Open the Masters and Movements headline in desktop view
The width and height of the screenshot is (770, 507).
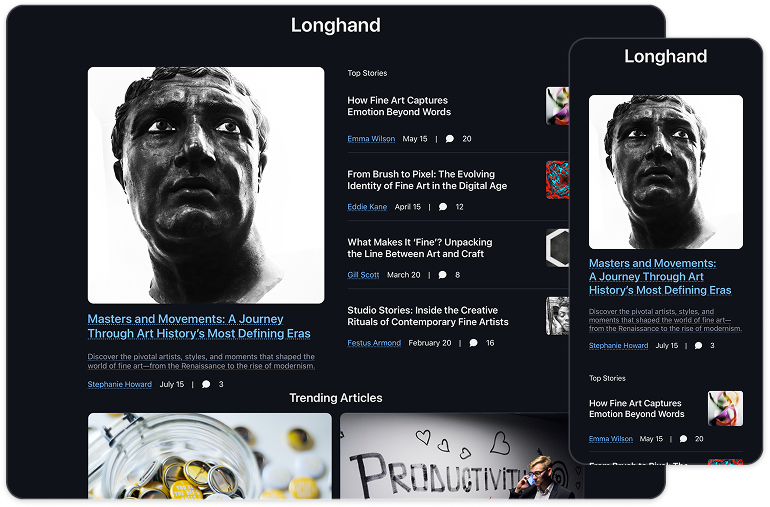(199, 326)
